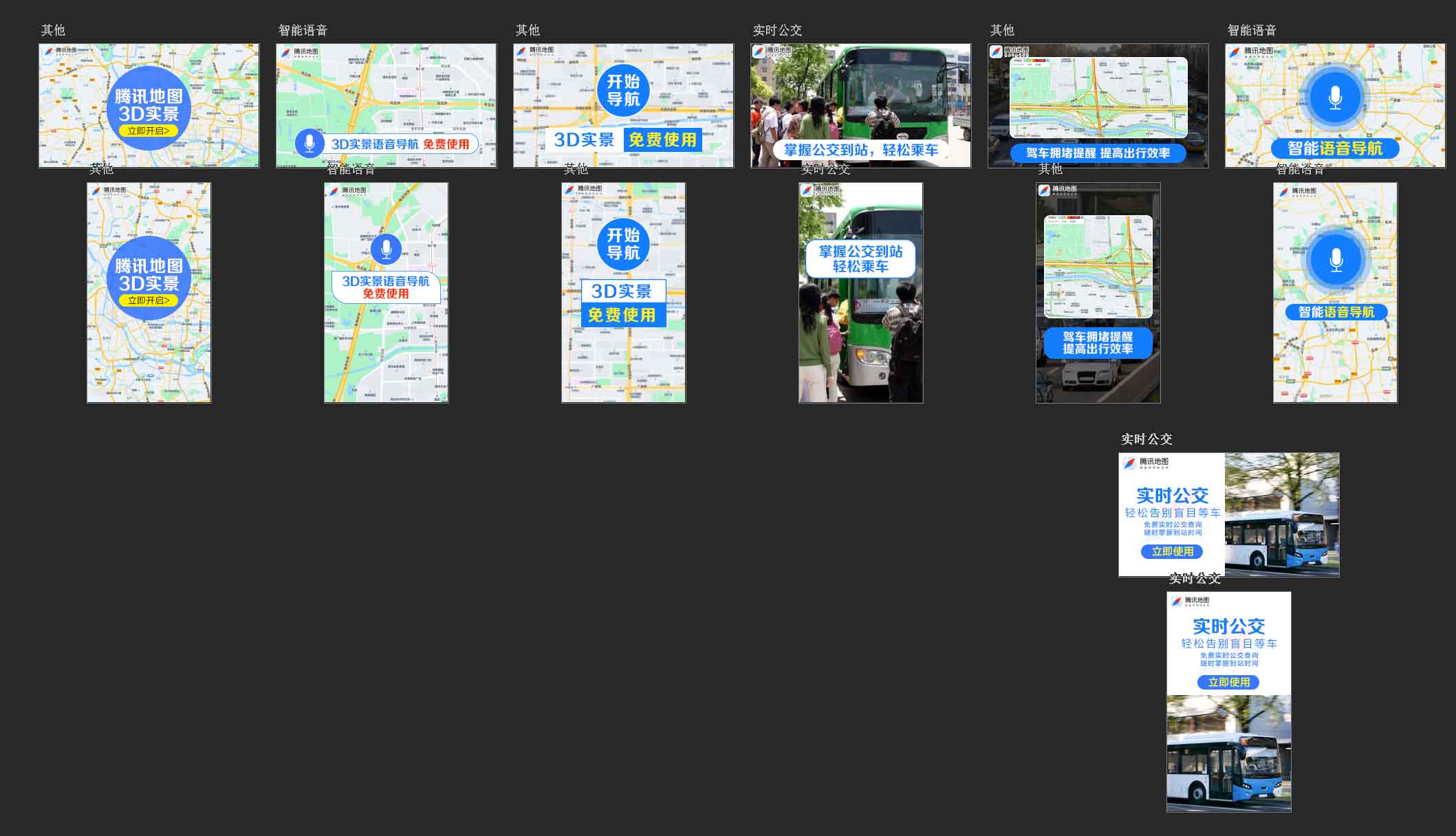Select the 3D实景语音导航 免费使用 bubble in the portrait artboard

[x=386, y=287]
